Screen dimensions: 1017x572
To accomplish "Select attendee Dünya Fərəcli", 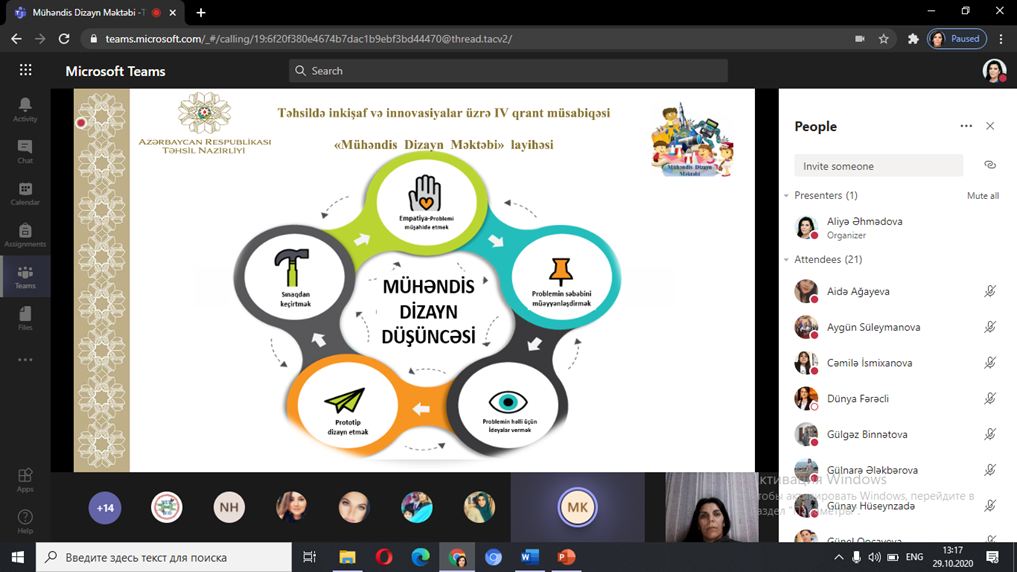I will coord(898,398).
